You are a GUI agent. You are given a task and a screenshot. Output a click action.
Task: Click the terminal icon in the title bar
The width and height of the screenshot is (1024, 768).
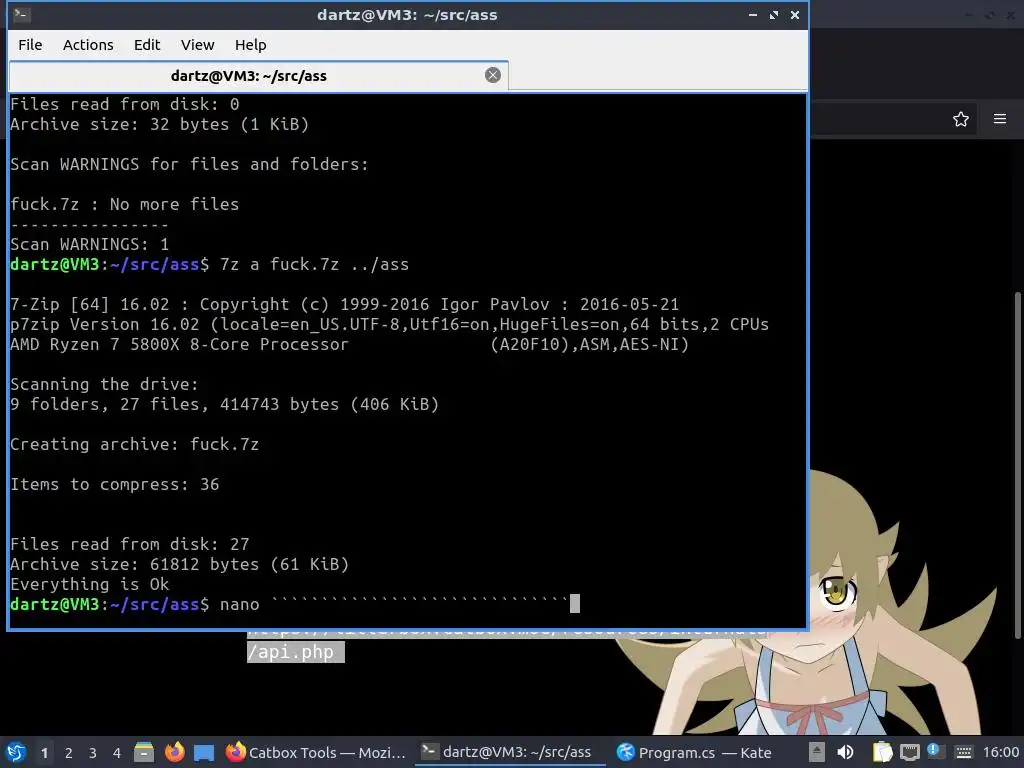[20, 14]
